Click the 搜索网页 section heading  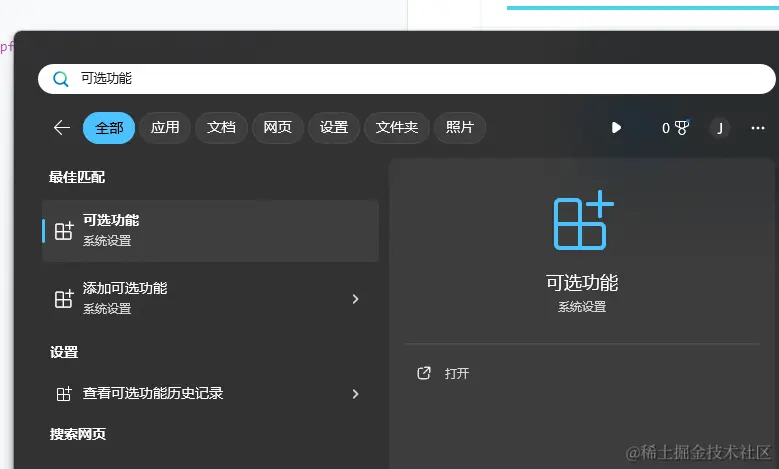(78, 434)
